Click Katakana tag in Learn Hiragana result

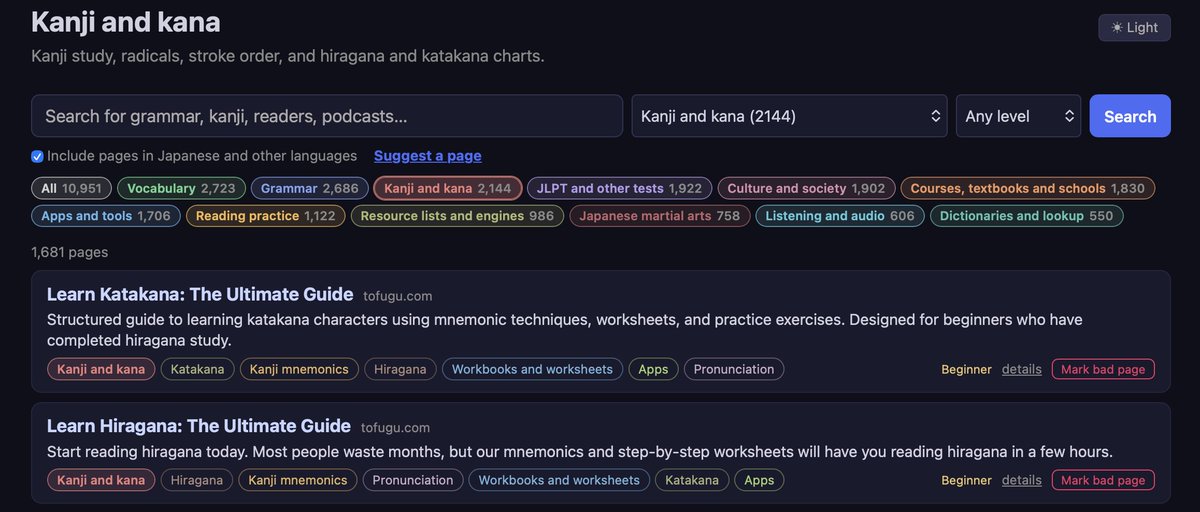click(692, 480)
